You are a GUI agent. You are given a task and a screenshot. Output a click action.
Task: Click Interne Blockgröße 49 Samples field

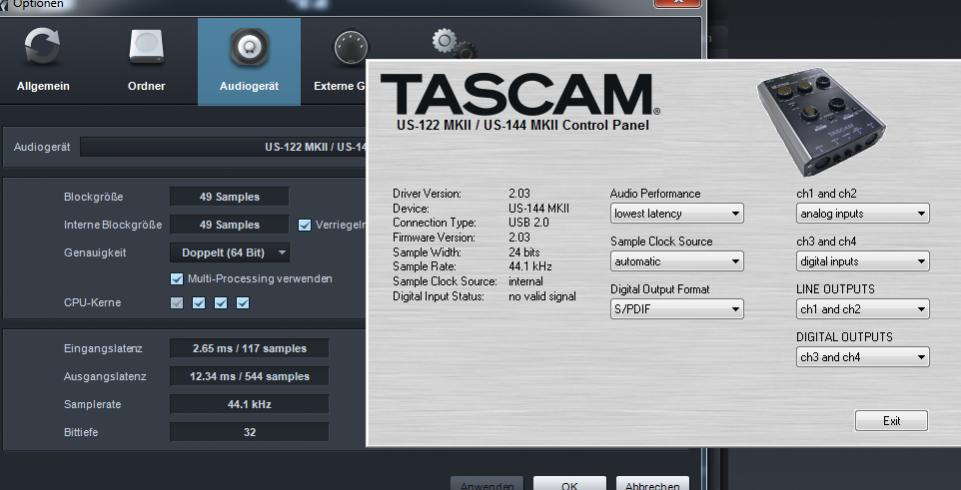(229, 225)
